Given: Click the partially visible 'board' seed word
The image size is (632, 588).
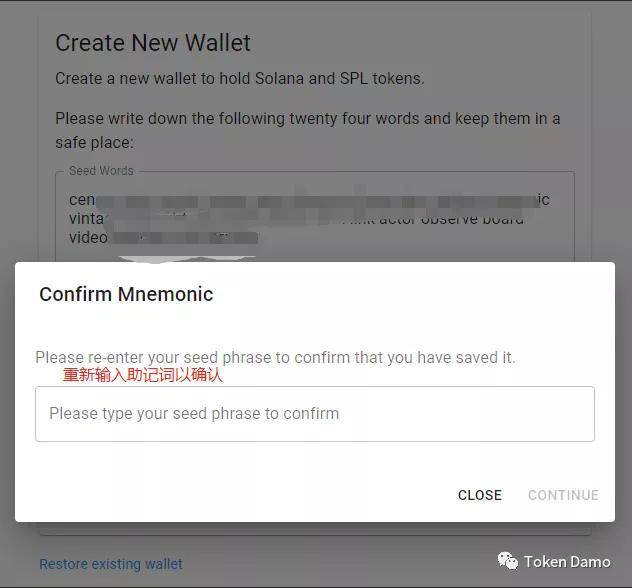Looking at the screenshot, I should pos(503,221).
